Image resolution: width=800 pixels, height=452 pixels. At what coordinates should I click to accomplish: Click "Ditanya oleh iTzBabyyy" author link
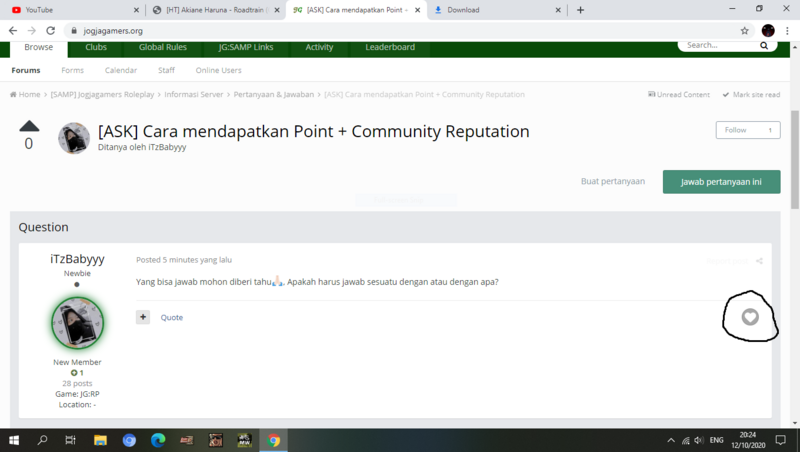point(142,147)
